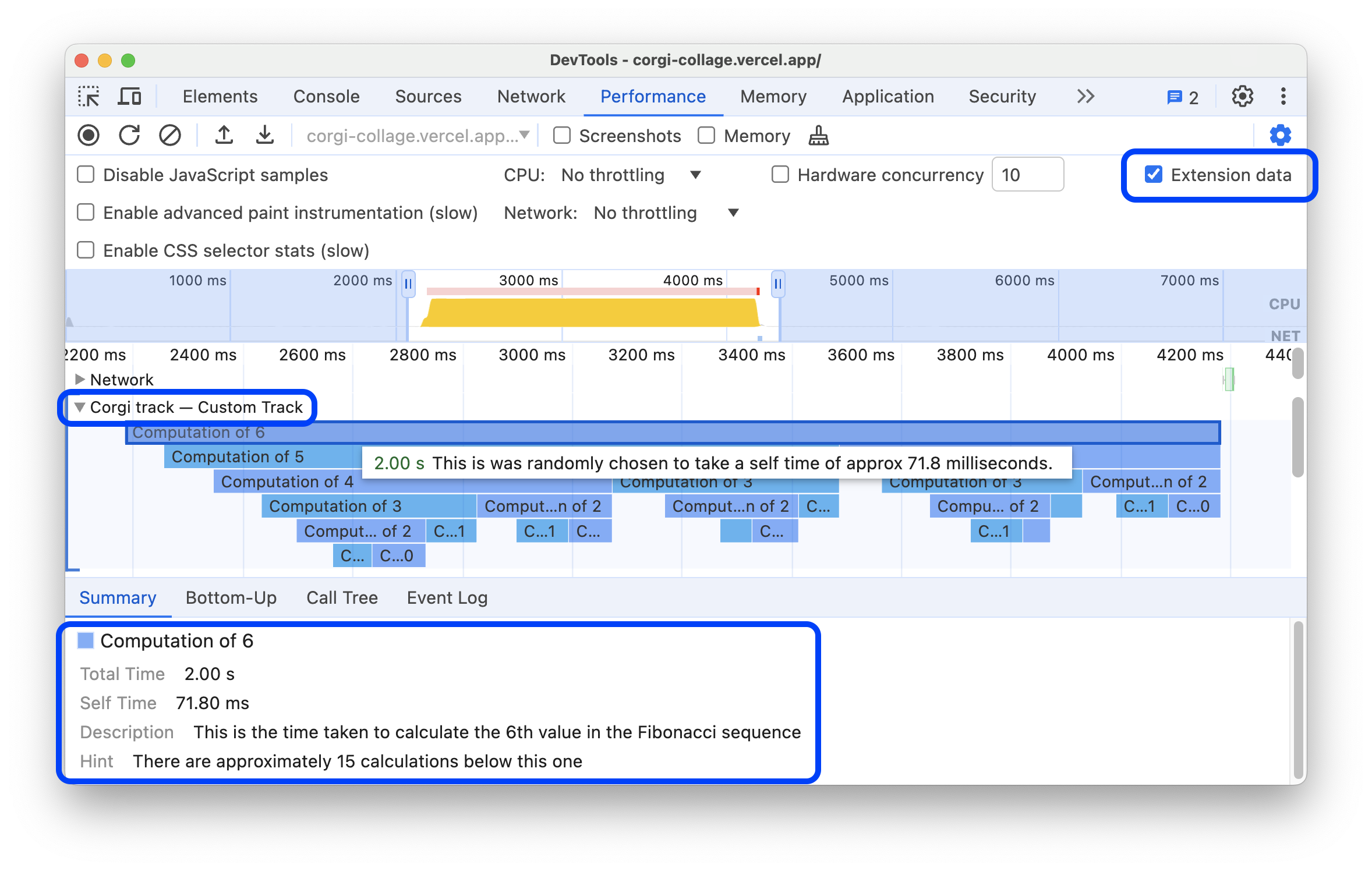
Task: Click the clear recording icon
Action: pyautogui.click(x=170, y=135)
